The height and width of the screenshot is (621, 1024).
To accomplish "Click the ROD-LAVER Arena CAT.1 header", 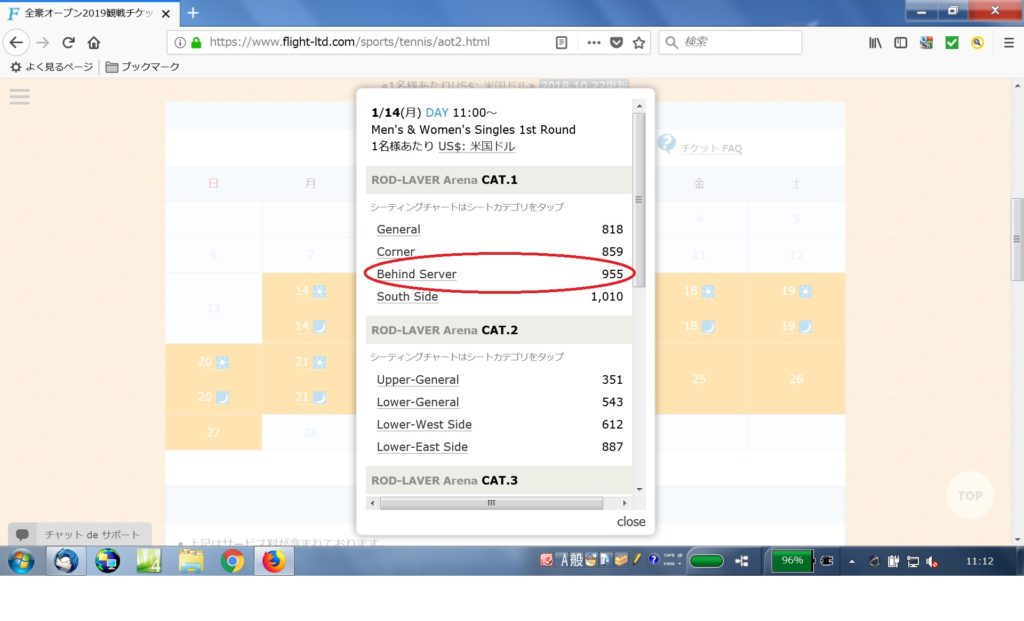I will 499,180.
